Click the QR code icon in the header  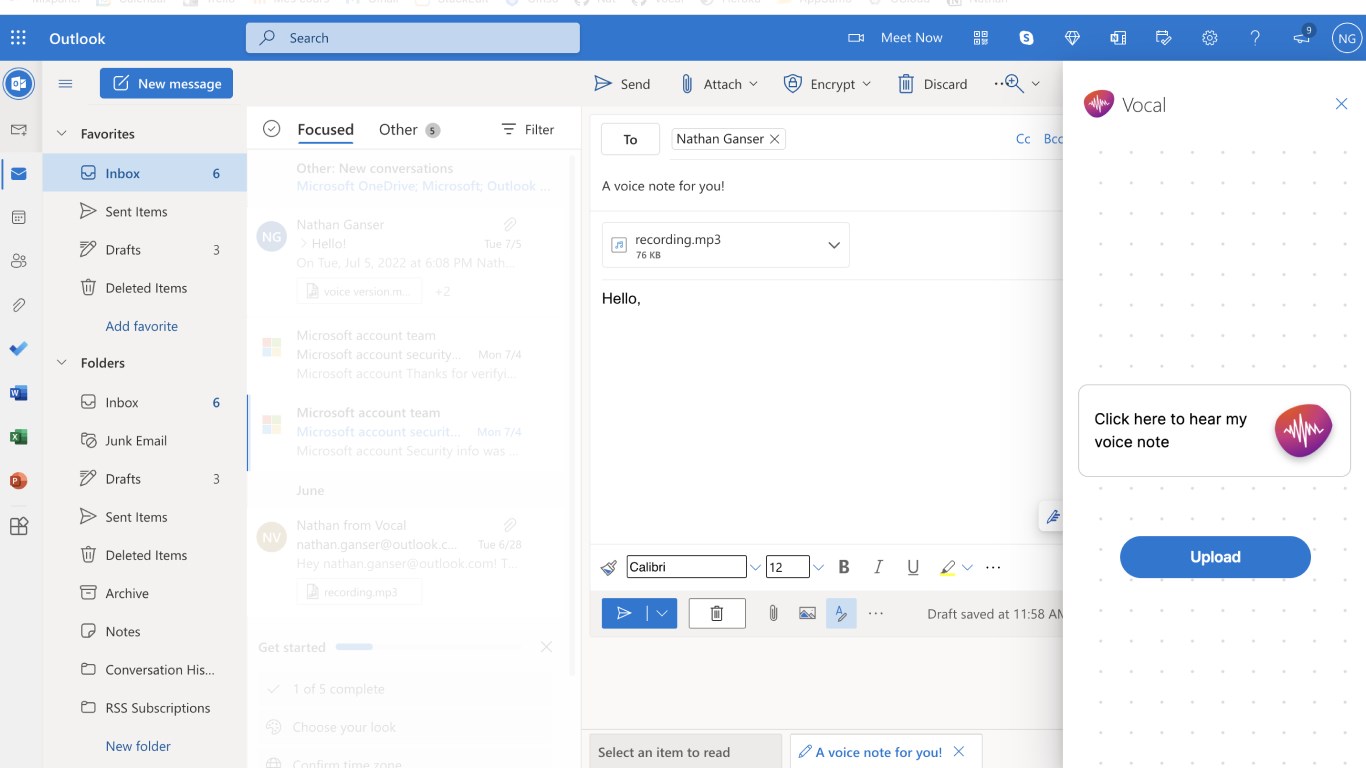click(x=980, y=38)
